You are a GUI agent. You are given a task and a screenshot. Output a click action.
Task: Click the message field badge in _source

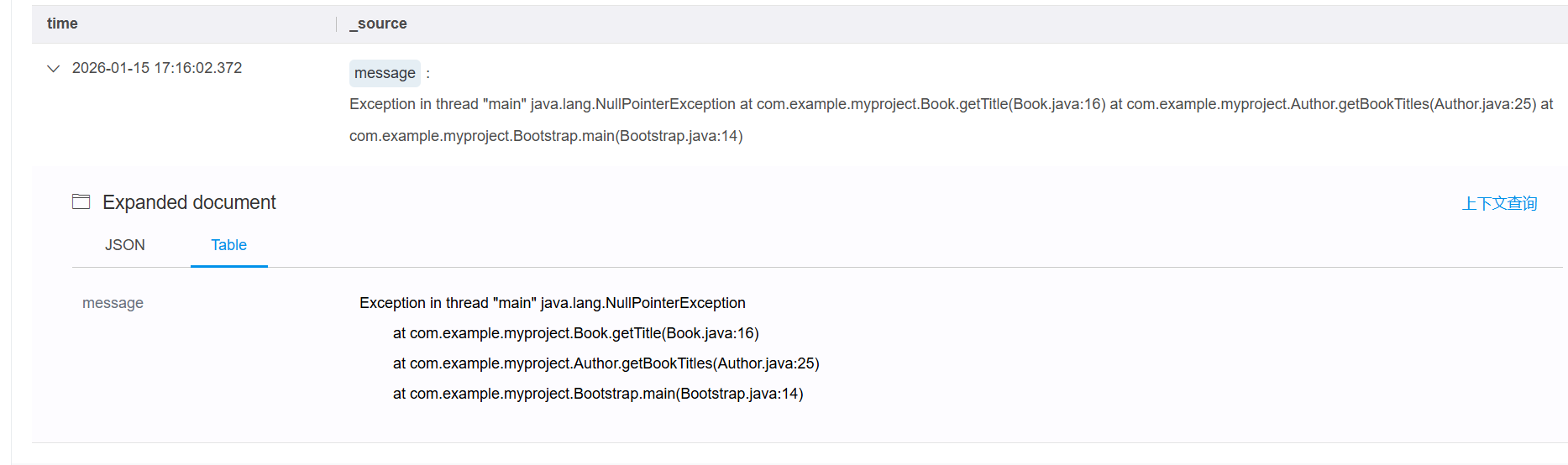[385, 73]
